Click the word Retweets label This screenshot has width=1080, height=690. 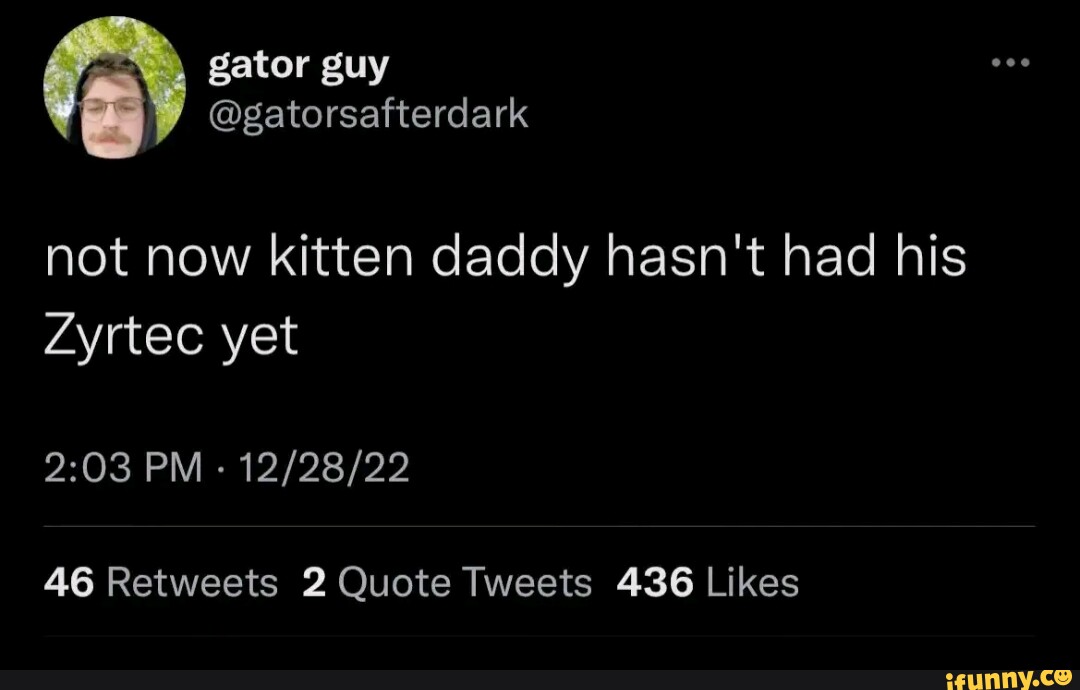[x=192, y=582]
